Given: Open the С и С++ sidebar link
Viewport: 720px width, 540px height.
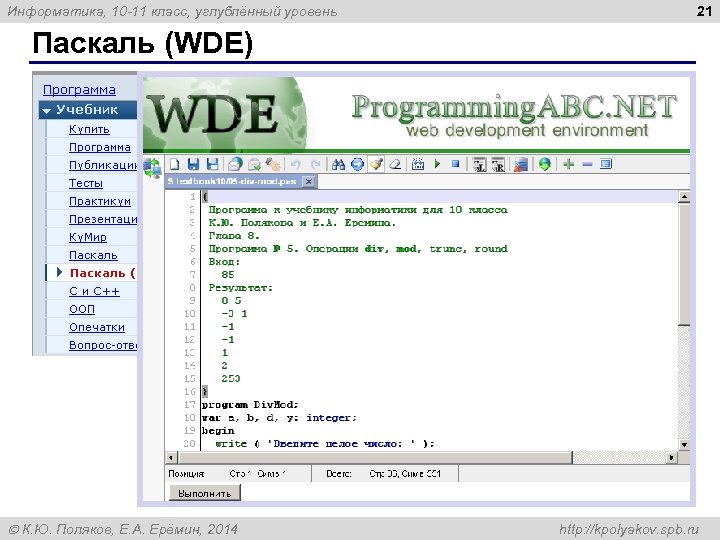Looking at the screenshot, I should point(94,292).
